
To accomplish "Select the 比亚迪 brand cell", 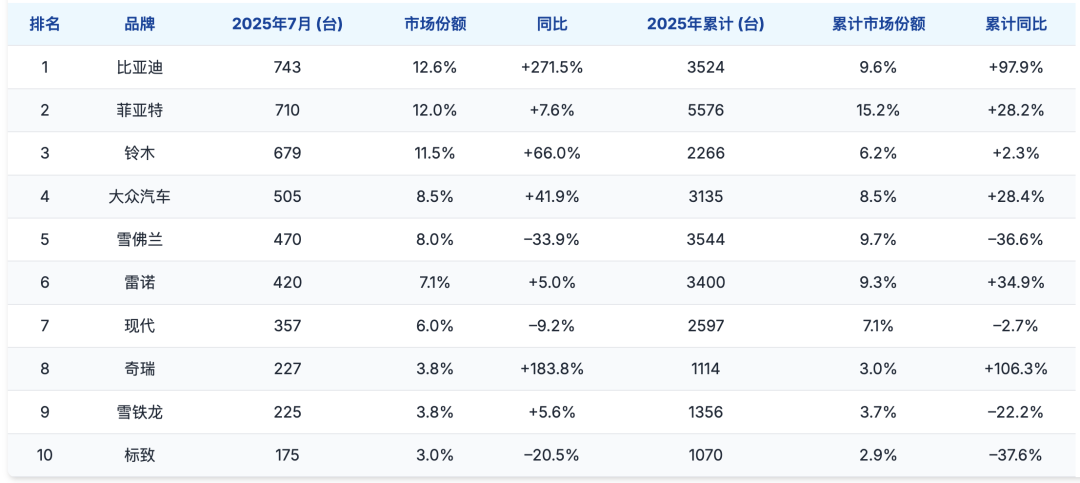I will [x=139, y=68].
